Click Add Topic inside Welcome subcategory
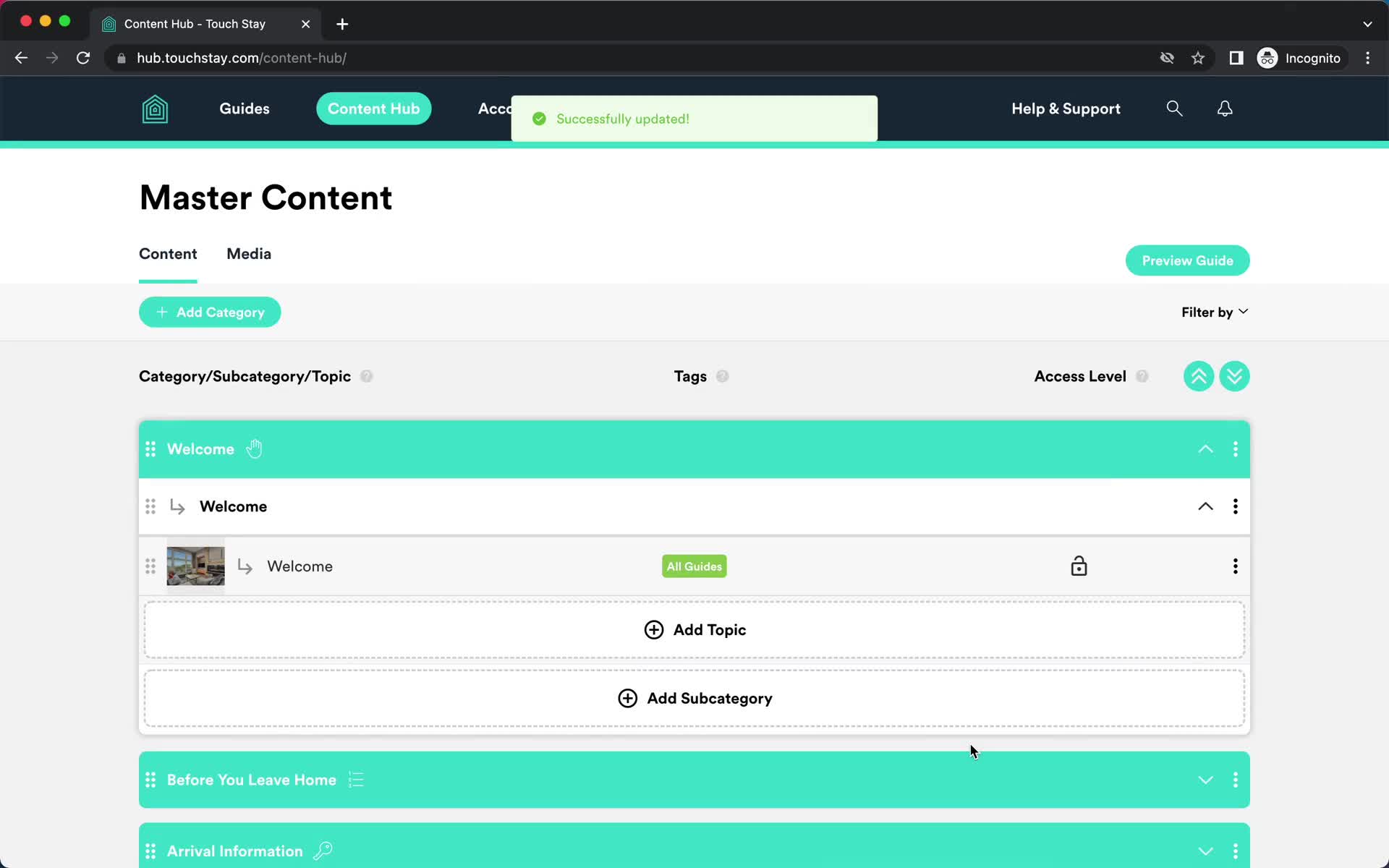The width and height of the screenshot is (1389, 868). pyautogui.click(x=694, y=629)
